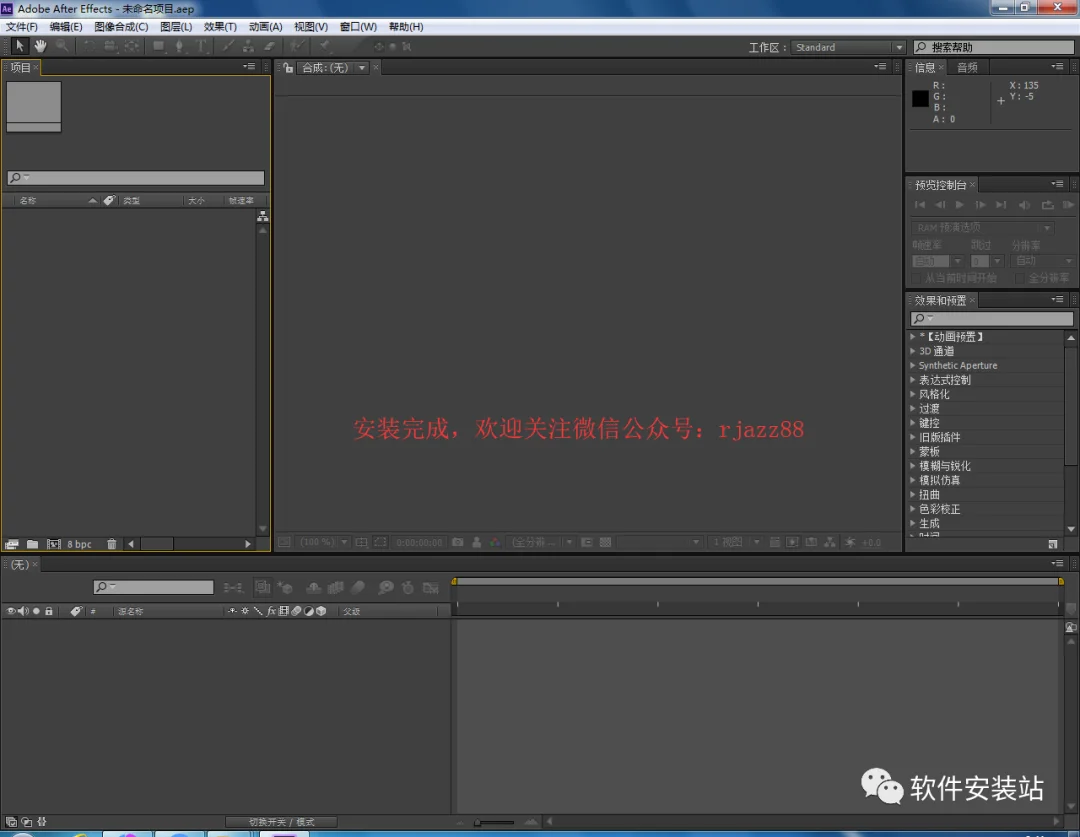Open the 窗口(W) menu
The height and width of the screenshot is (837, 1080).
point(358,27)
